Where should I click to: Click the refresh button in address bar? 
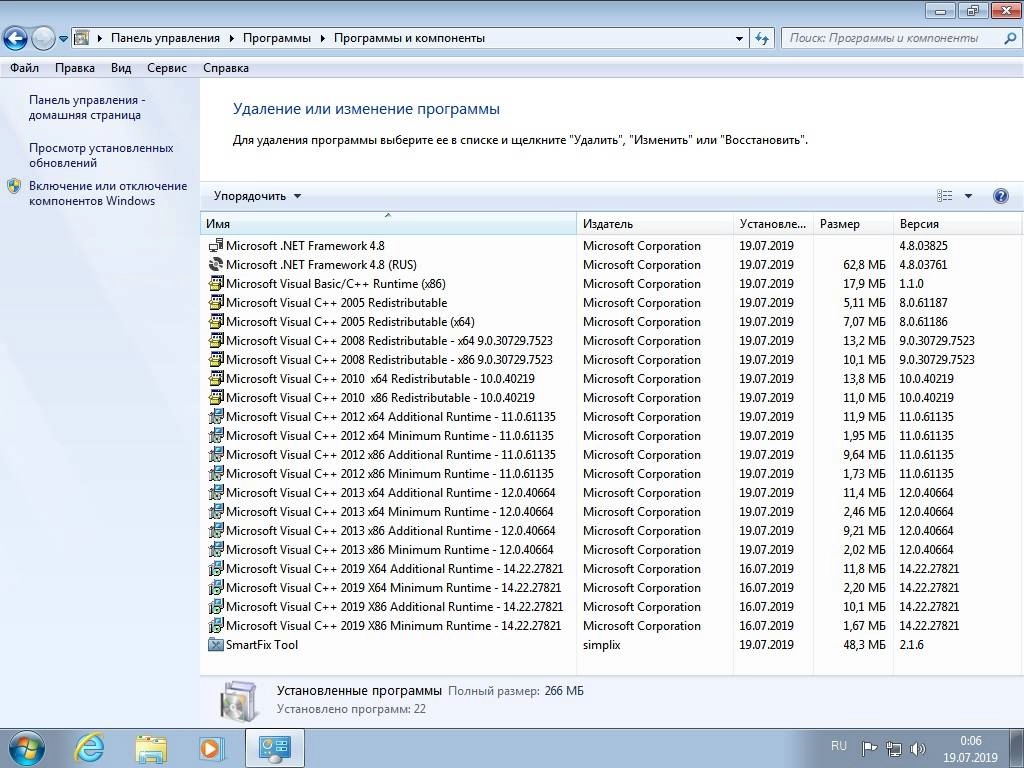[761, 38]
